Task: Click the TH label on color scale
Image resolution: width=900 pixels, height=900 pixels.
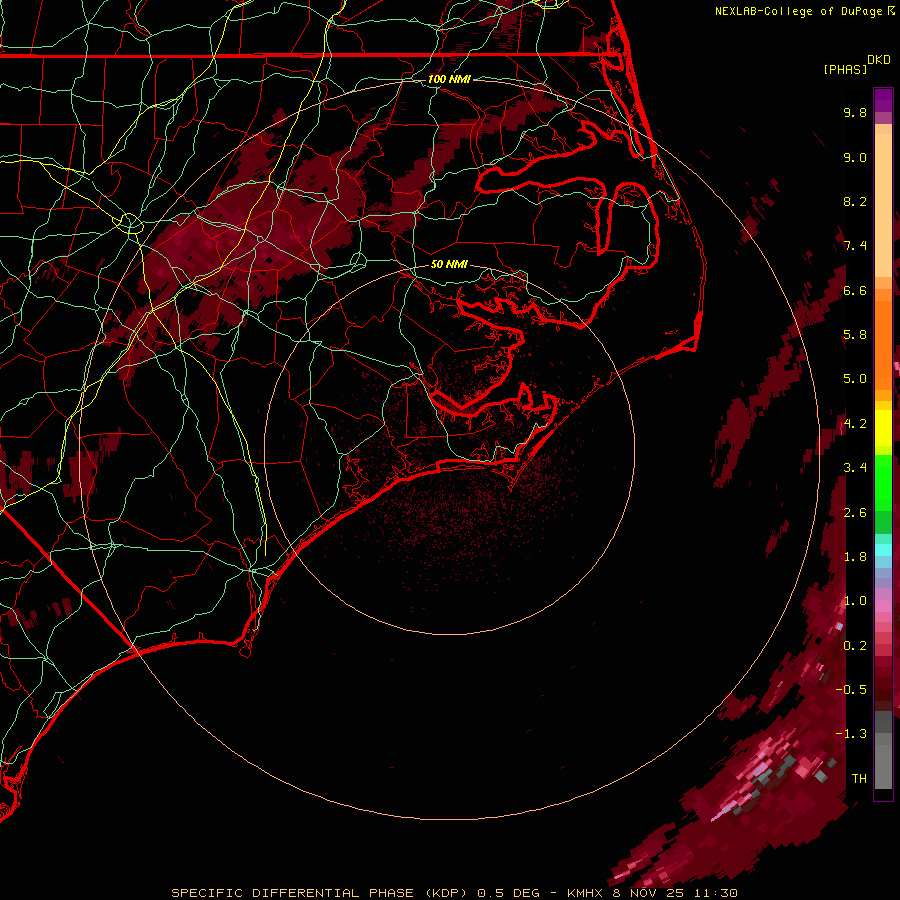Action: [x=859, y=779]
